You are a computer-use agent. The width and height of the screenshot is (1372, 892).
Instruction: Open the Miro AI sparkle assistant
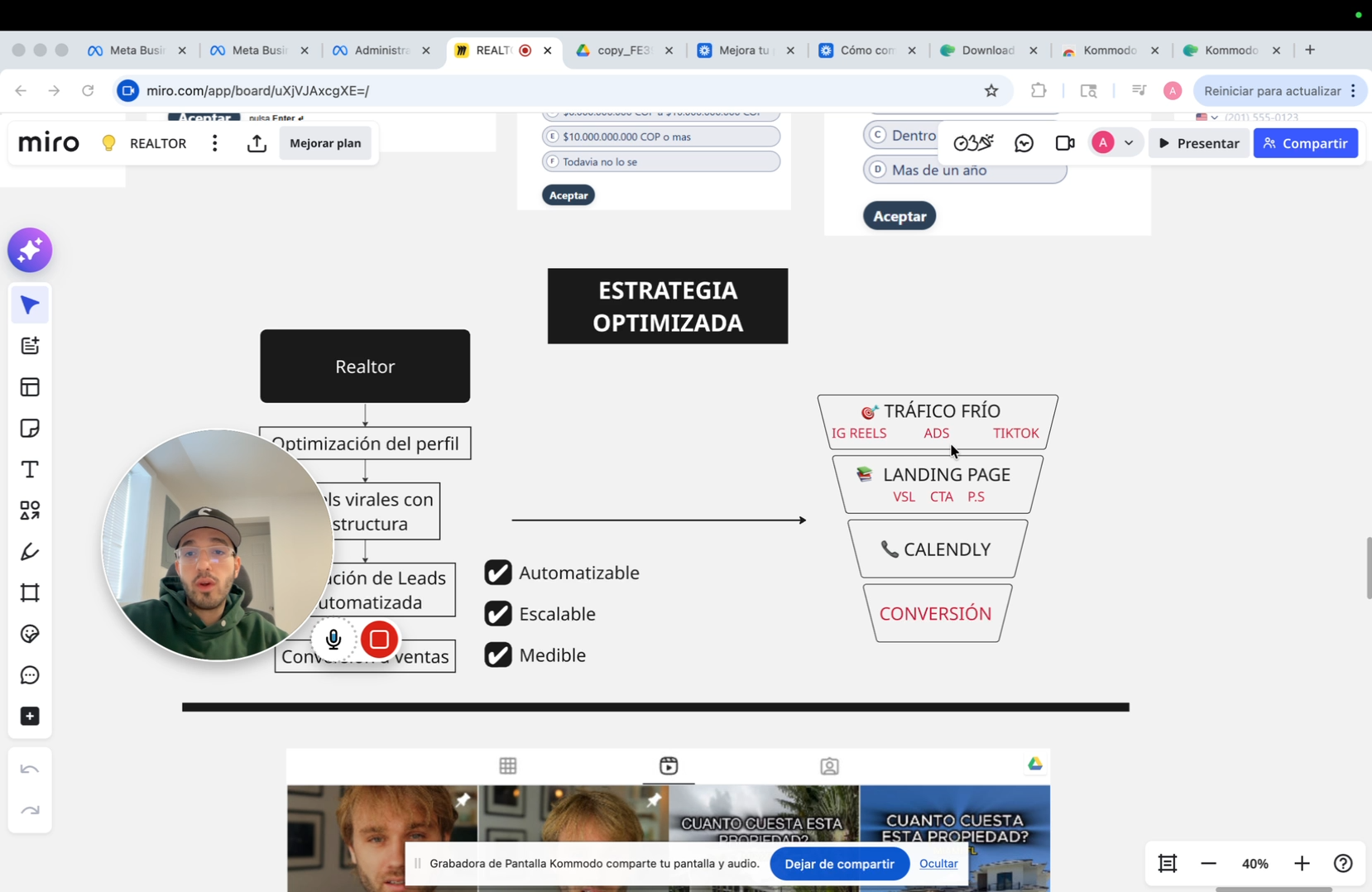(30, 250)
